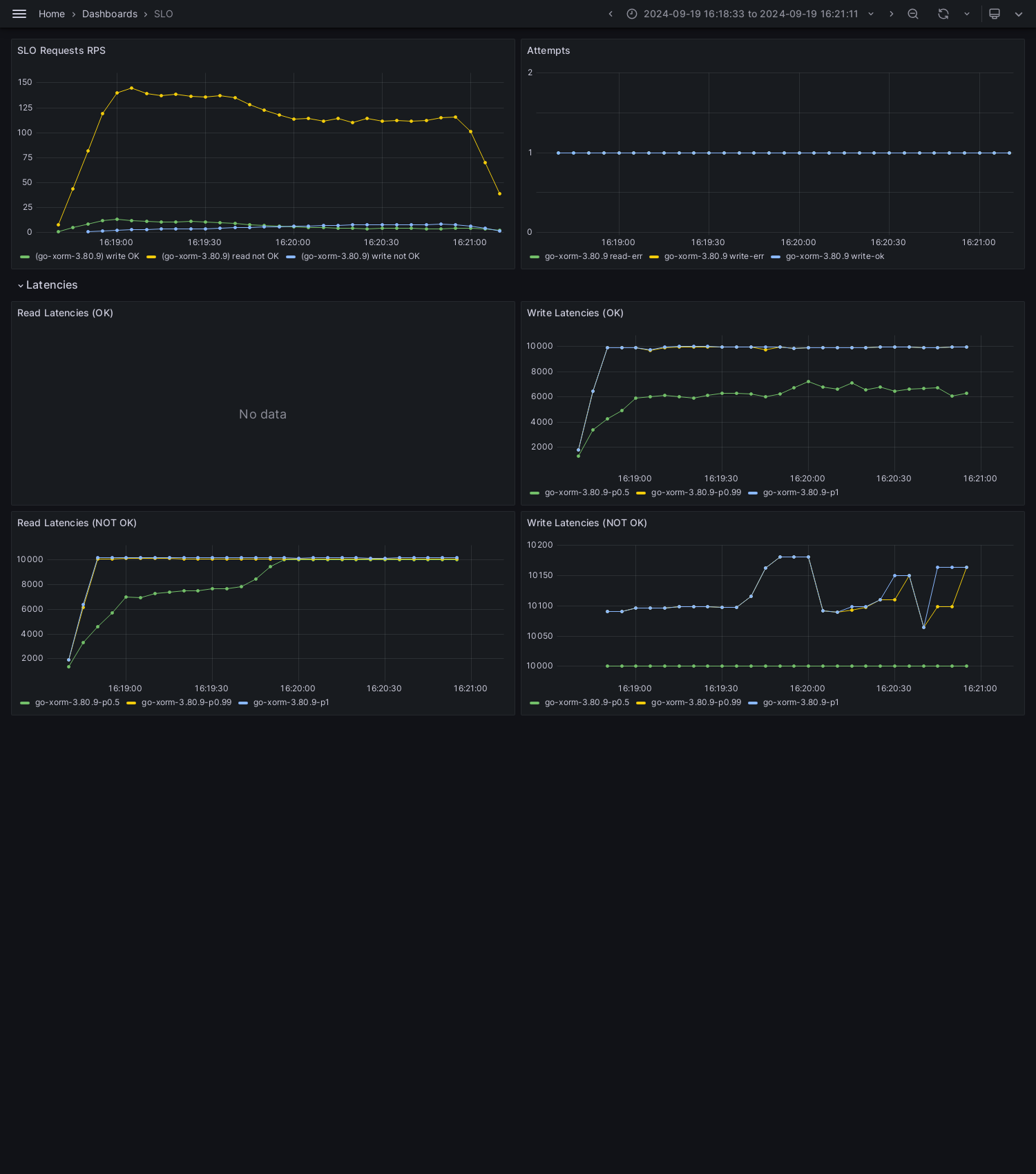Toggle p0.99 series in Write Latencies (OK)
Screen dimensions: 1036x1174
696,492
